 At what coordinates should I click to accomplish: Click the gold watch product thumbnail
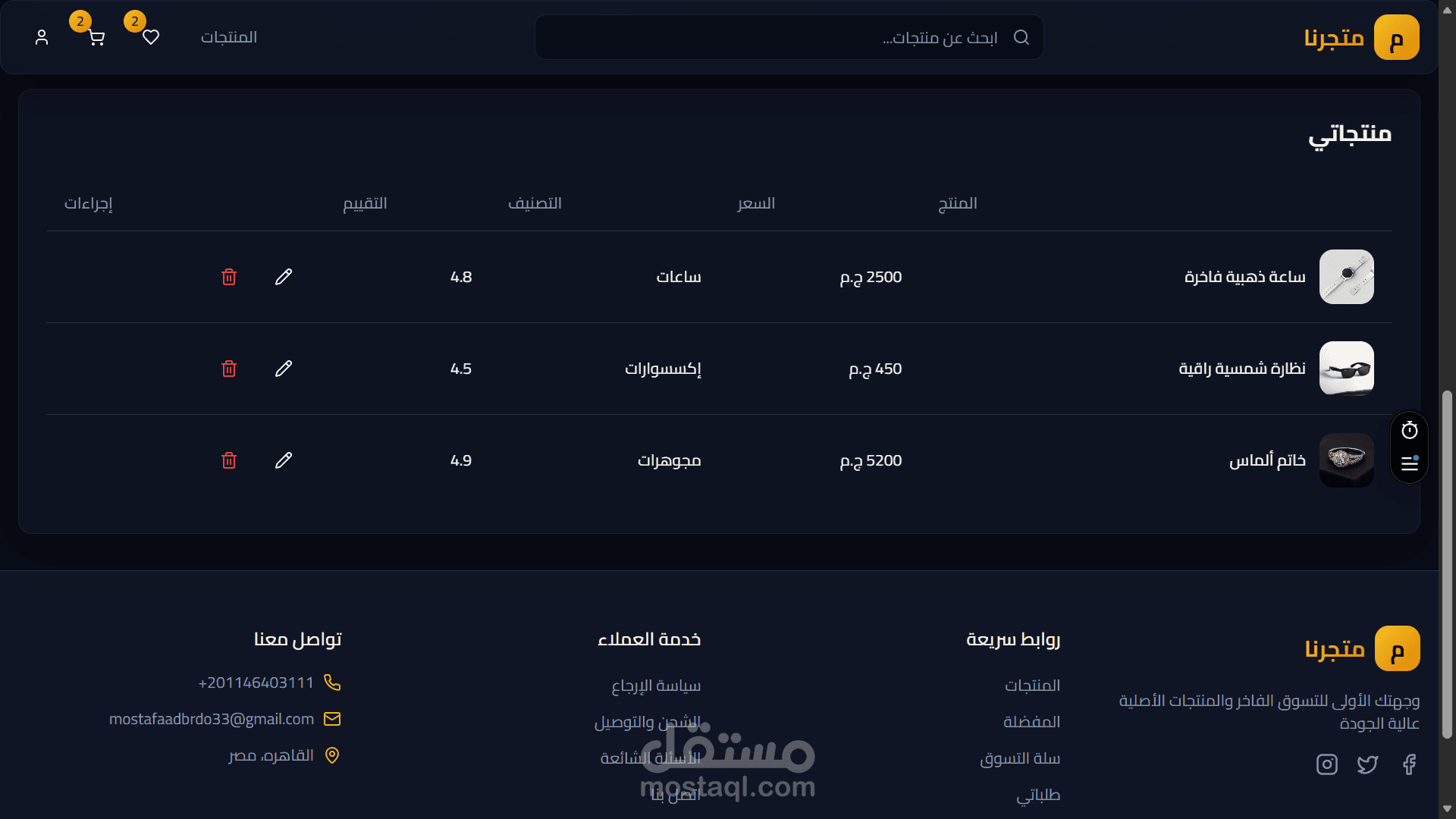(1346, 277)
